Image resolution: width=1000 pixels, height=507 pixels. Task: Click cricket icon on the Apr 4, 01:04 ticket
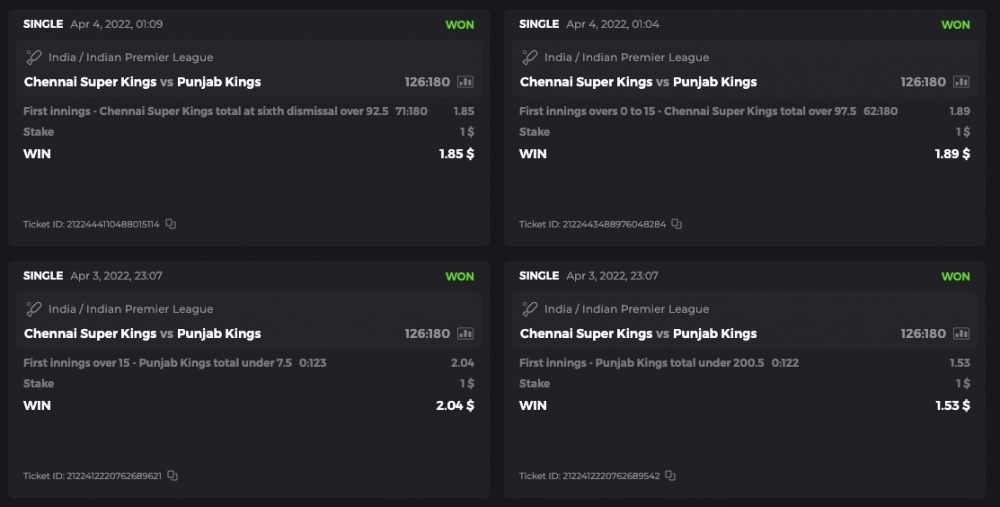[530, 57]
